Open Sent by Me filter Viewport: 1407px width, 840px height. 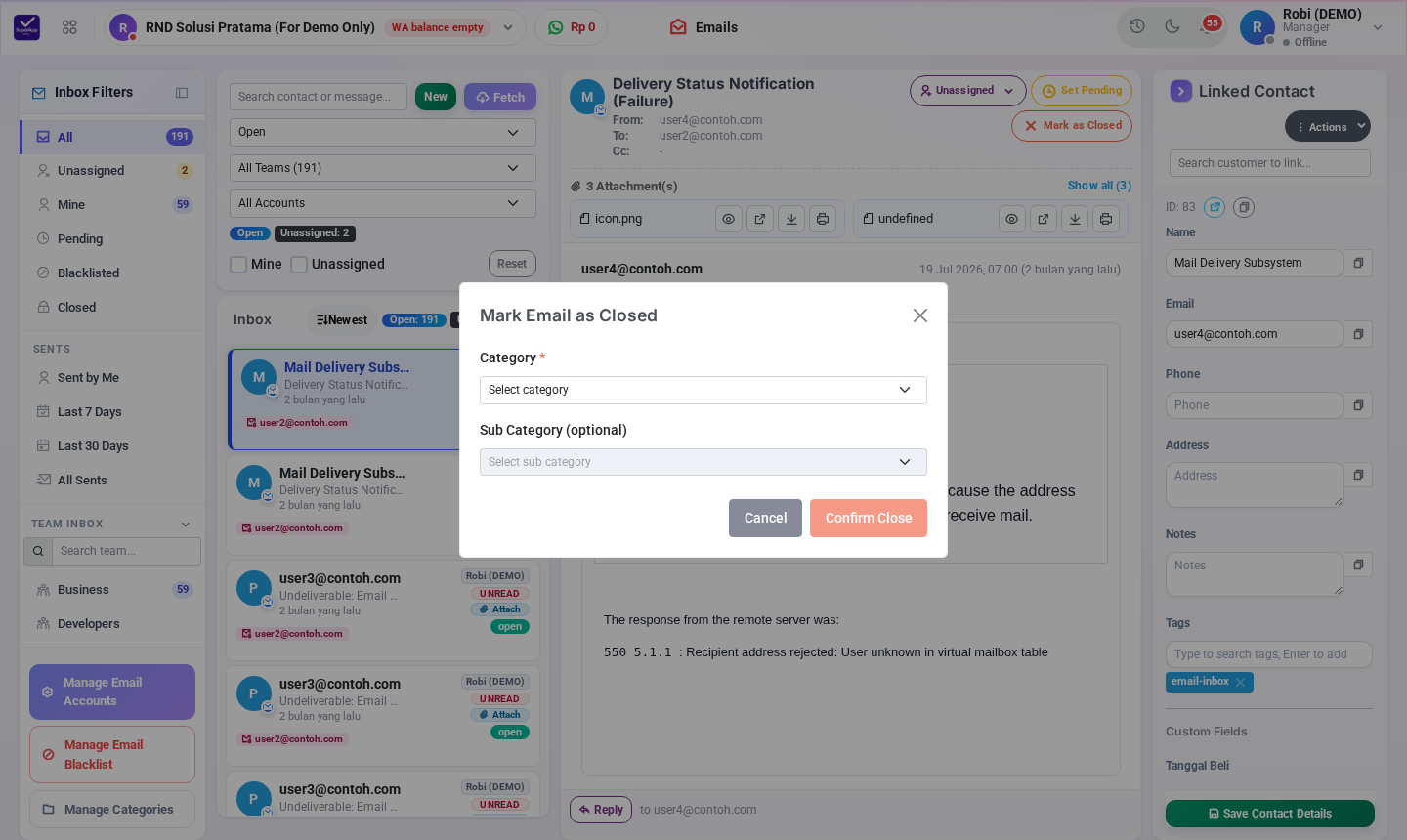112,378
